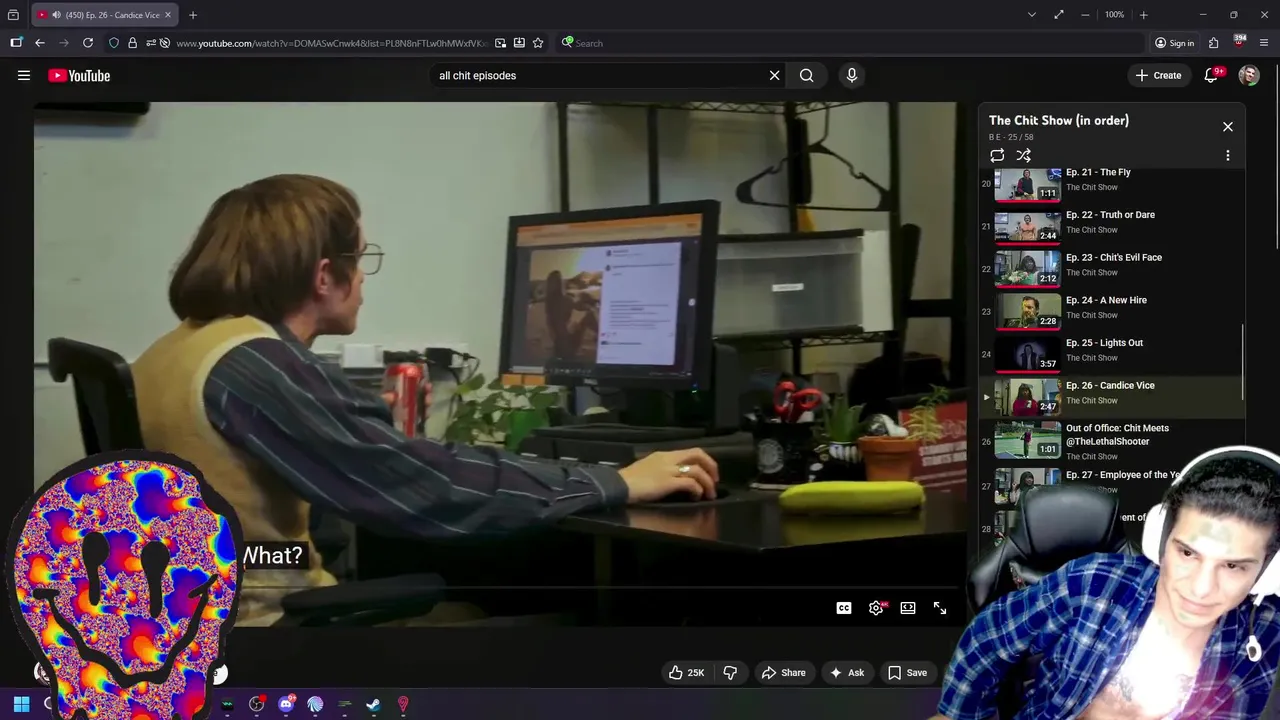The height and width of the screenshot is (720, 1280).
Task: Close the Chit Show playlist panel
Action: (x=1228, y=127)
